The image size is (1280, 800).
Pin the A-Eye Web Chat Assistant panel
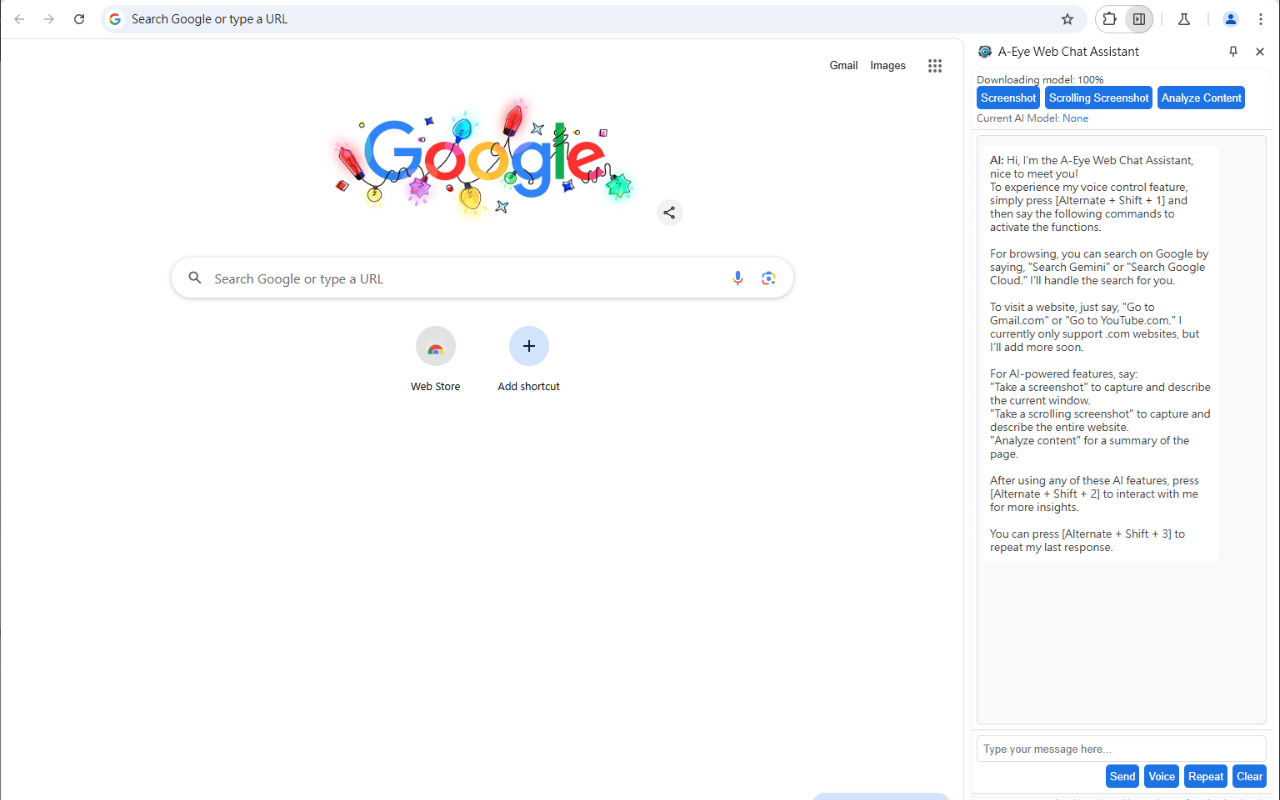1233,51
